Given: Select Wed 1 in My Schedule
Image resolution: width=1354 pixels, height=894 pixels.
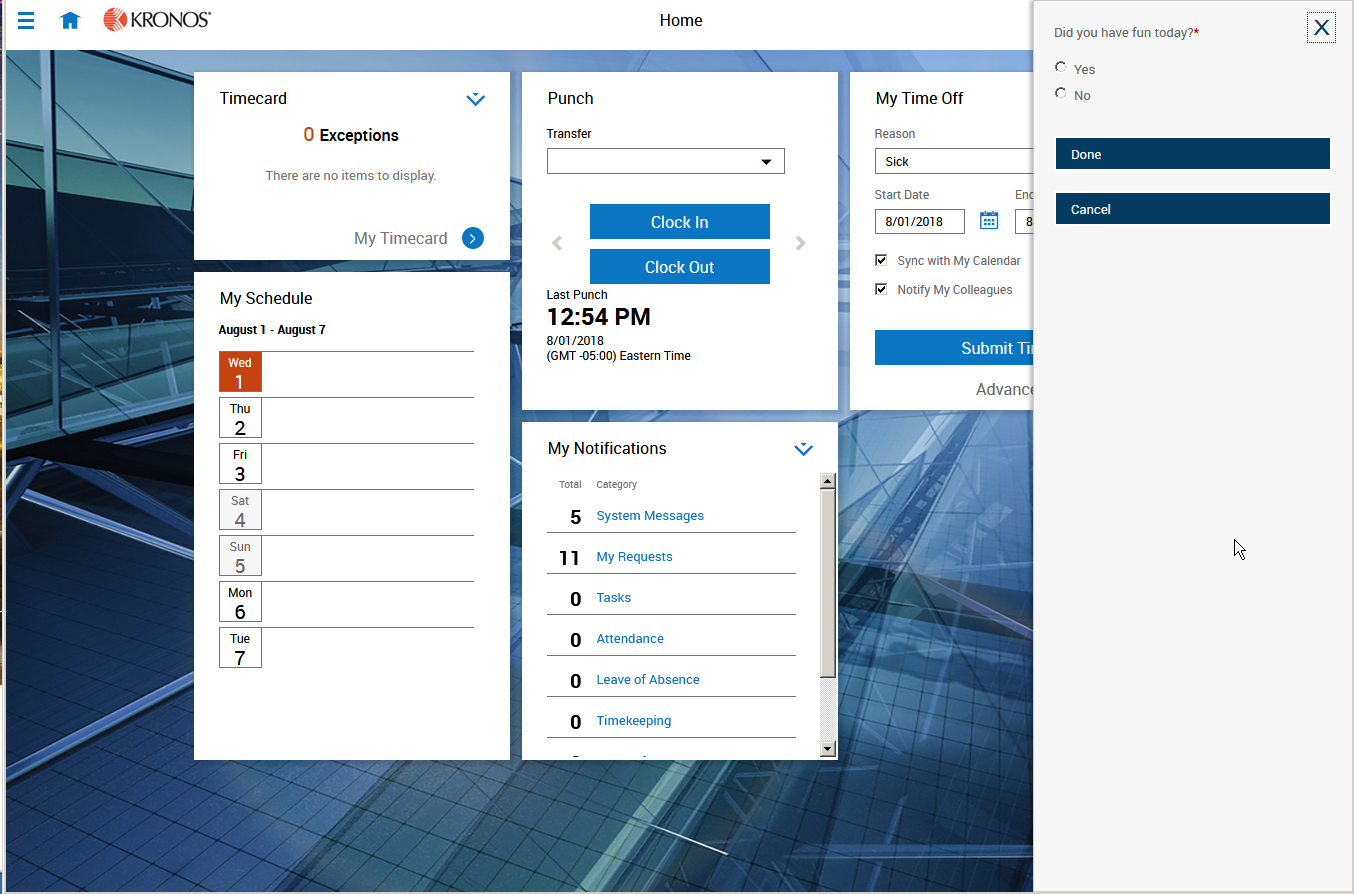Looking at the screenshot, I should (240, 371).
